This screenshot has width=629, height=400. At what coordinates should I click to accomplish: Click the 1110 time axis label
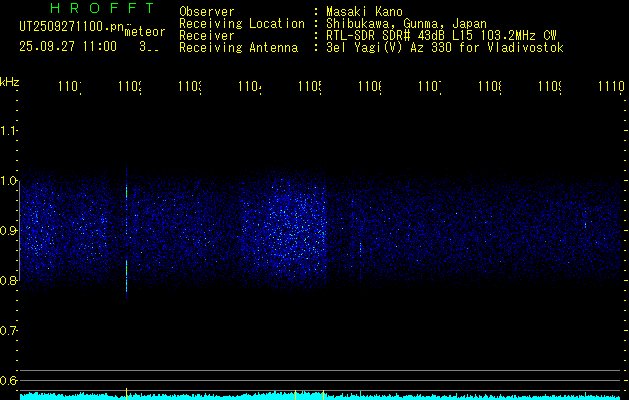tap(611, 87)
